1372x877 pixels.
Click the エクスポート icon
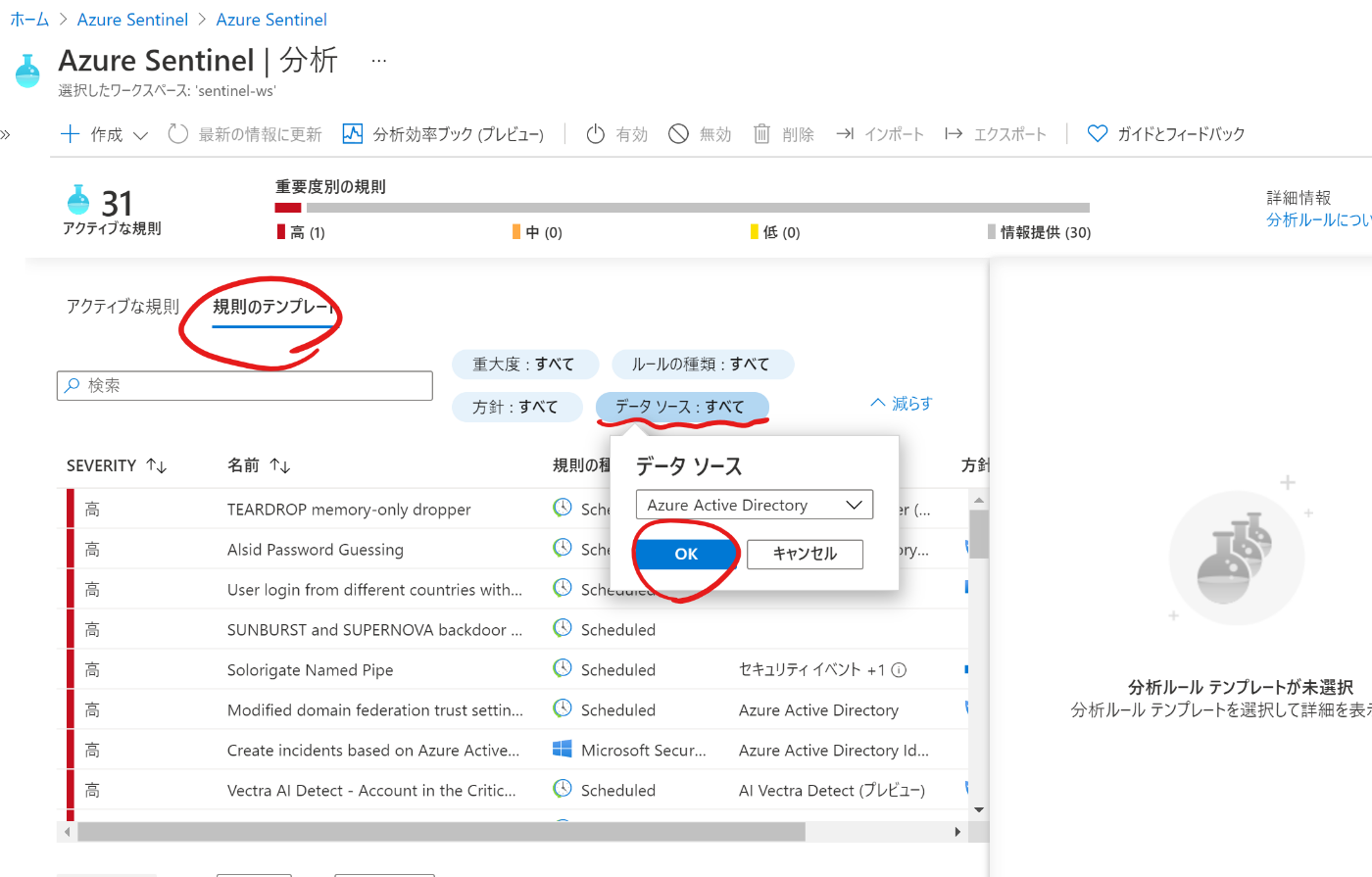954,134
